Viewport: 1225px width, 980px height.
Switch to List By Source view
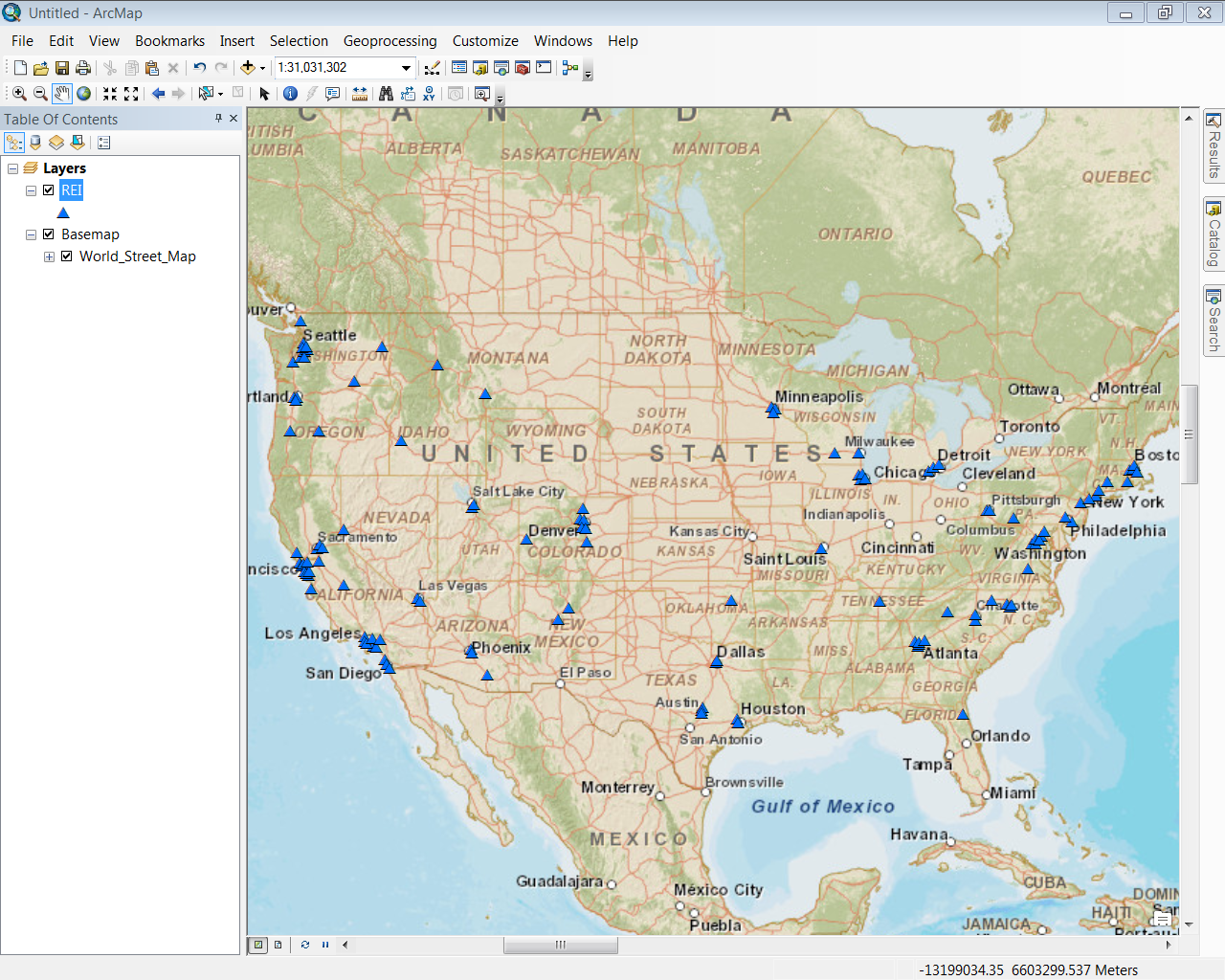tap(35, 143)
